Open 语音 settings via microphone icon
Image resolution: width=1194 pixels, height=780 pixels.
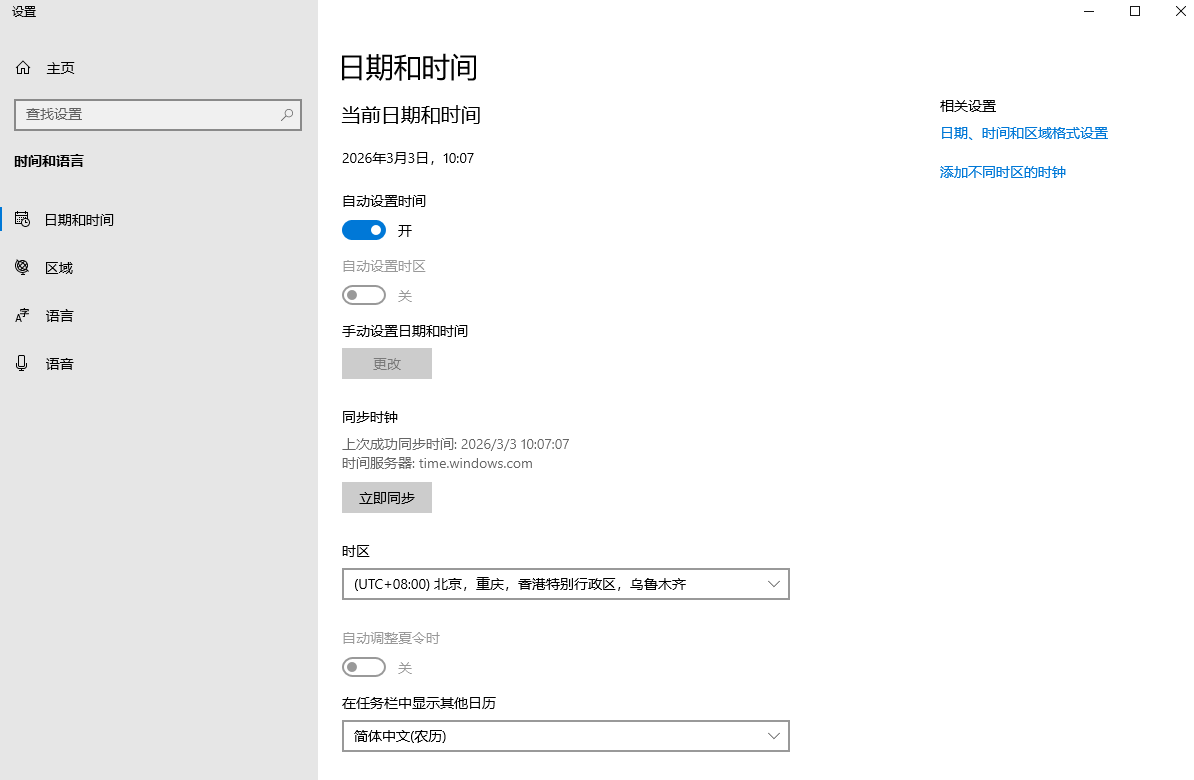[22, 363]
